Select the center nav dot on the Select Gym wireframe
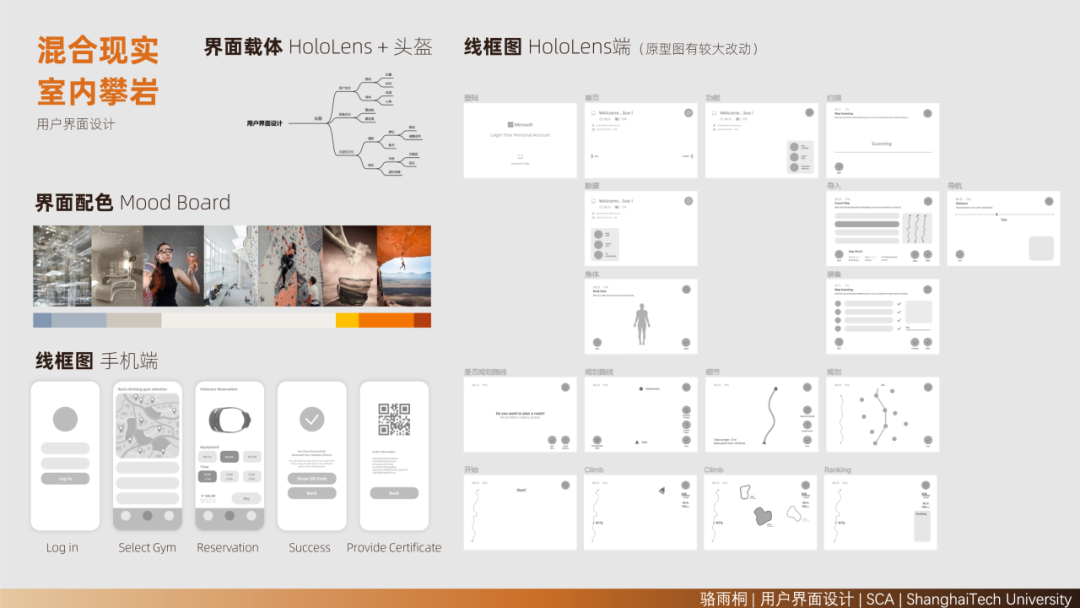 [x=147, y=516]
